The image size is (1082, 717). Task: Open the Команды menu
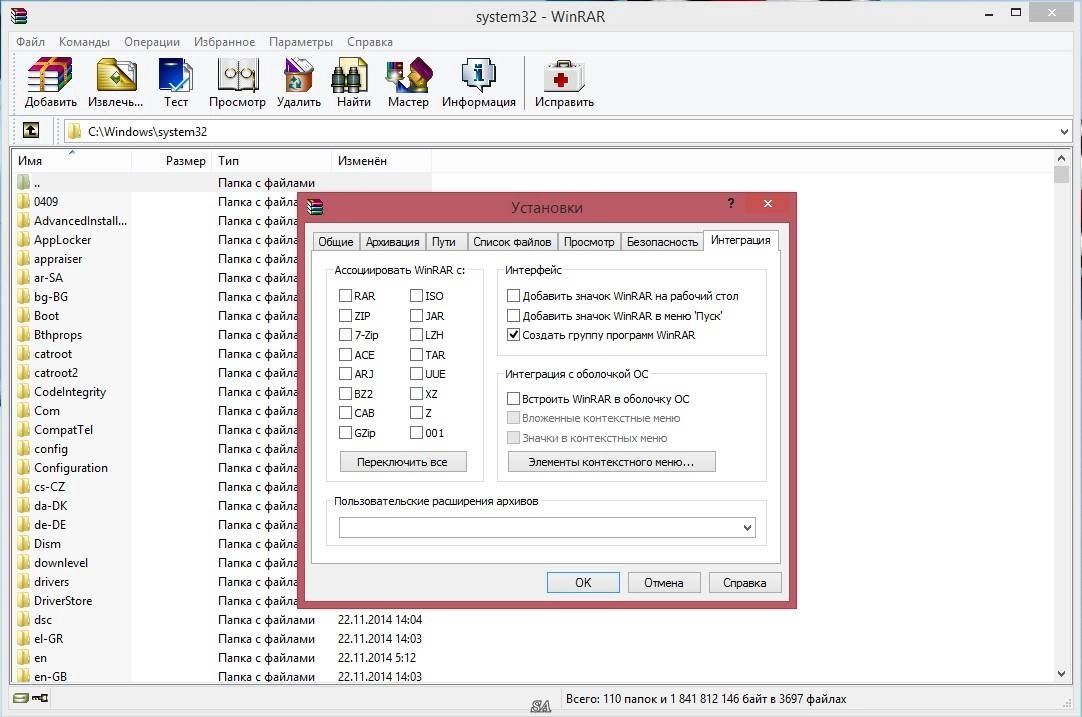pos(84,41)
